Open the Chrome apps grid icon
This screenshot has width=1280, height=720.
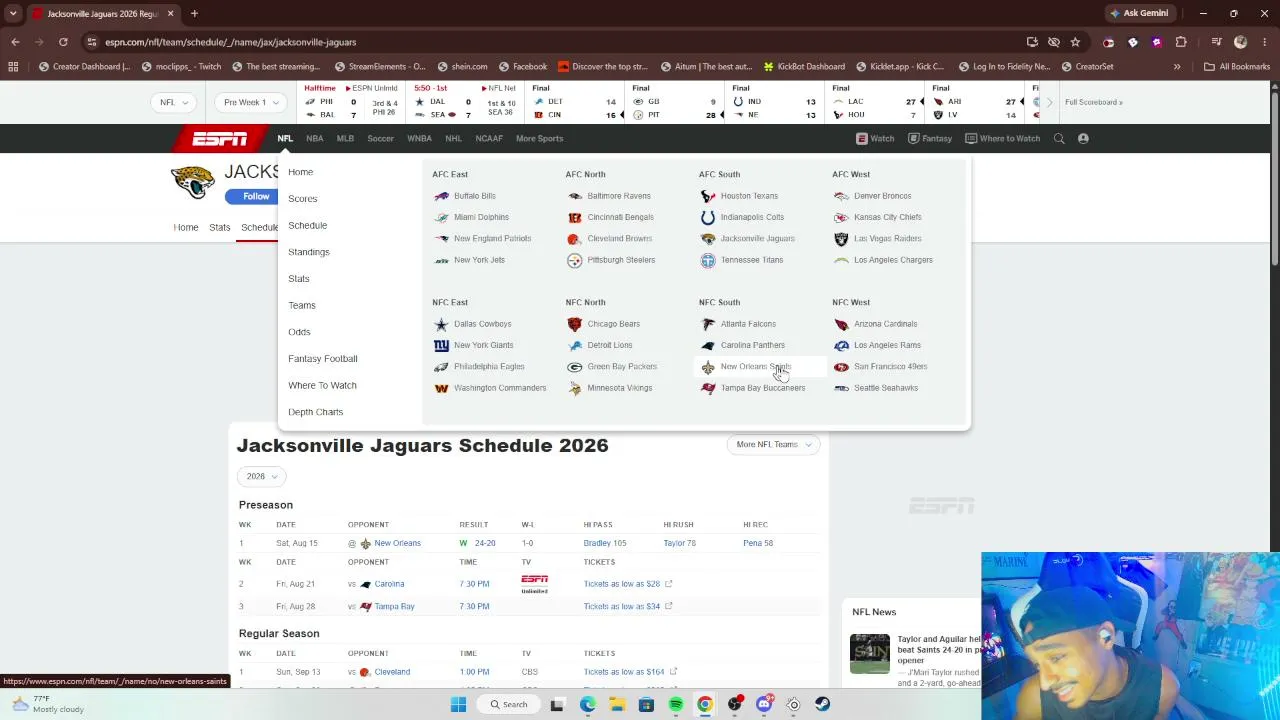click(13, 67)
